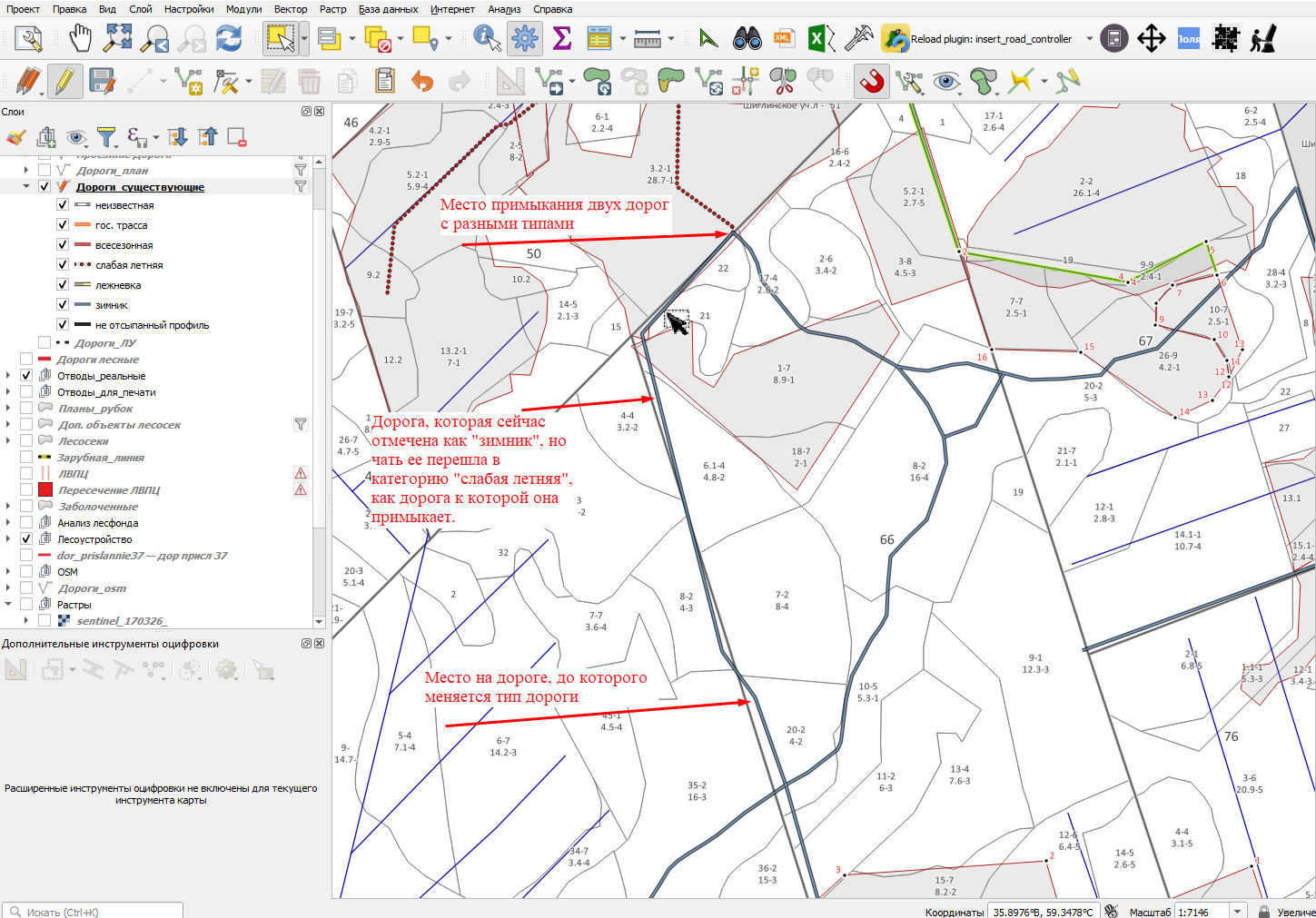Screen dimensions: 1316x918
Task: Click the Undo arrow icon
Action: (x=422, y=82)
